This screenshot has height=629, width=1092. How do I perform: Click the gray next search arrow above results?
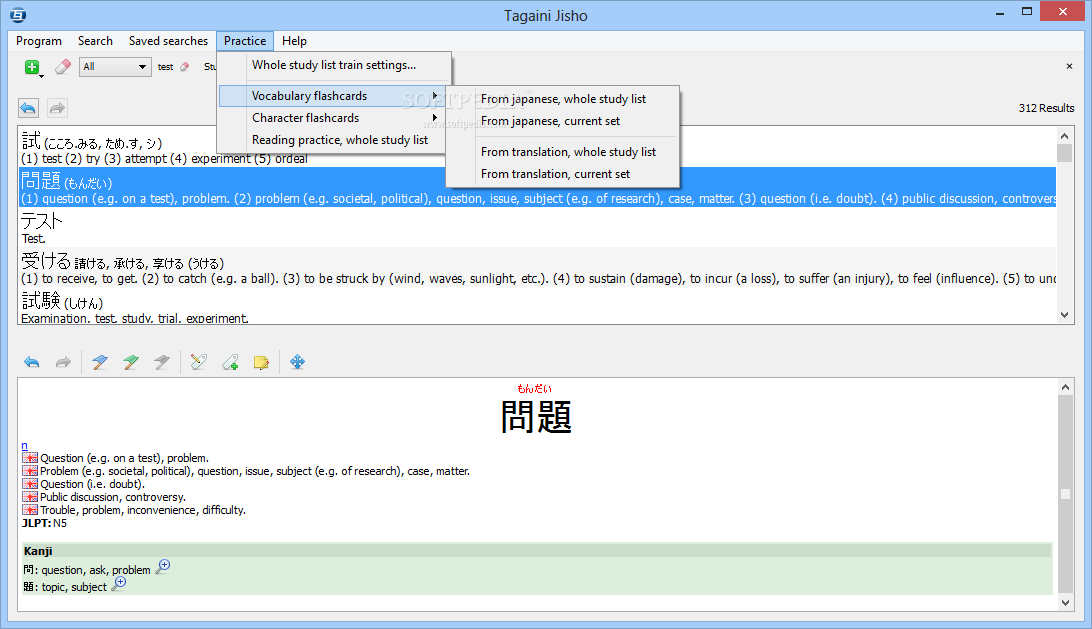tap(57, 108)
